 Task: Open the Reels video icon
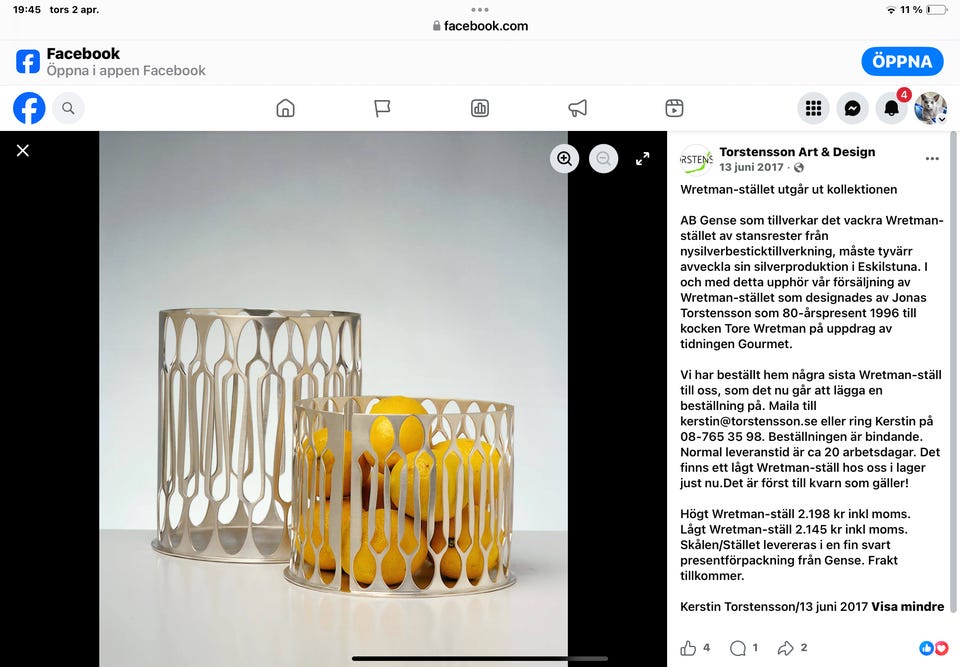point(674,108)
